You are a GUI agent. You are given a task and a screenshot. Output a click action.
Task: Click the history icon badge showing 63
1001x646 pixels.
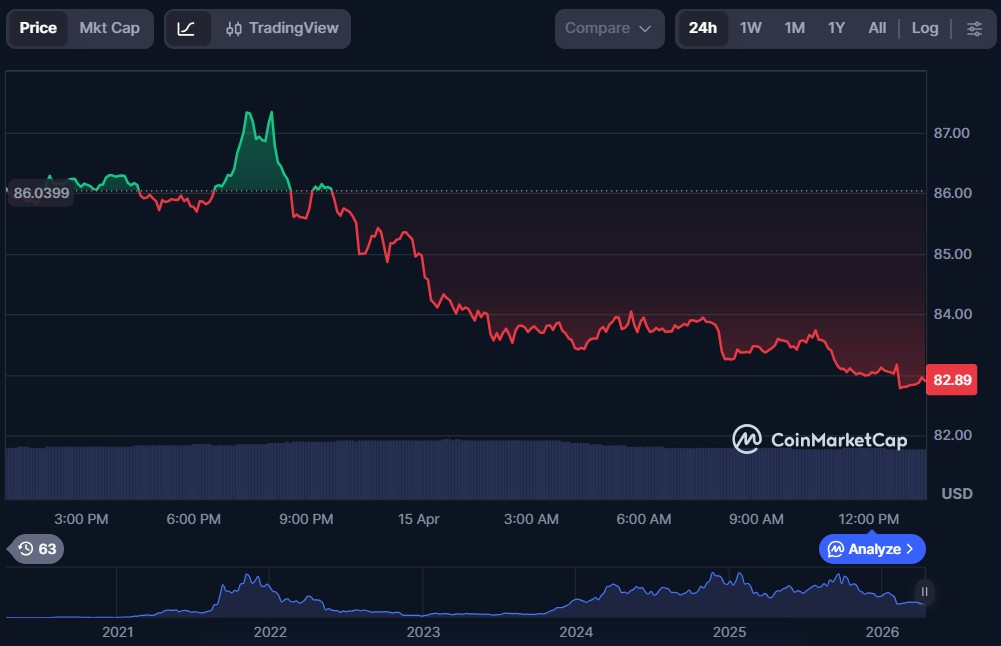click(38, 549)
